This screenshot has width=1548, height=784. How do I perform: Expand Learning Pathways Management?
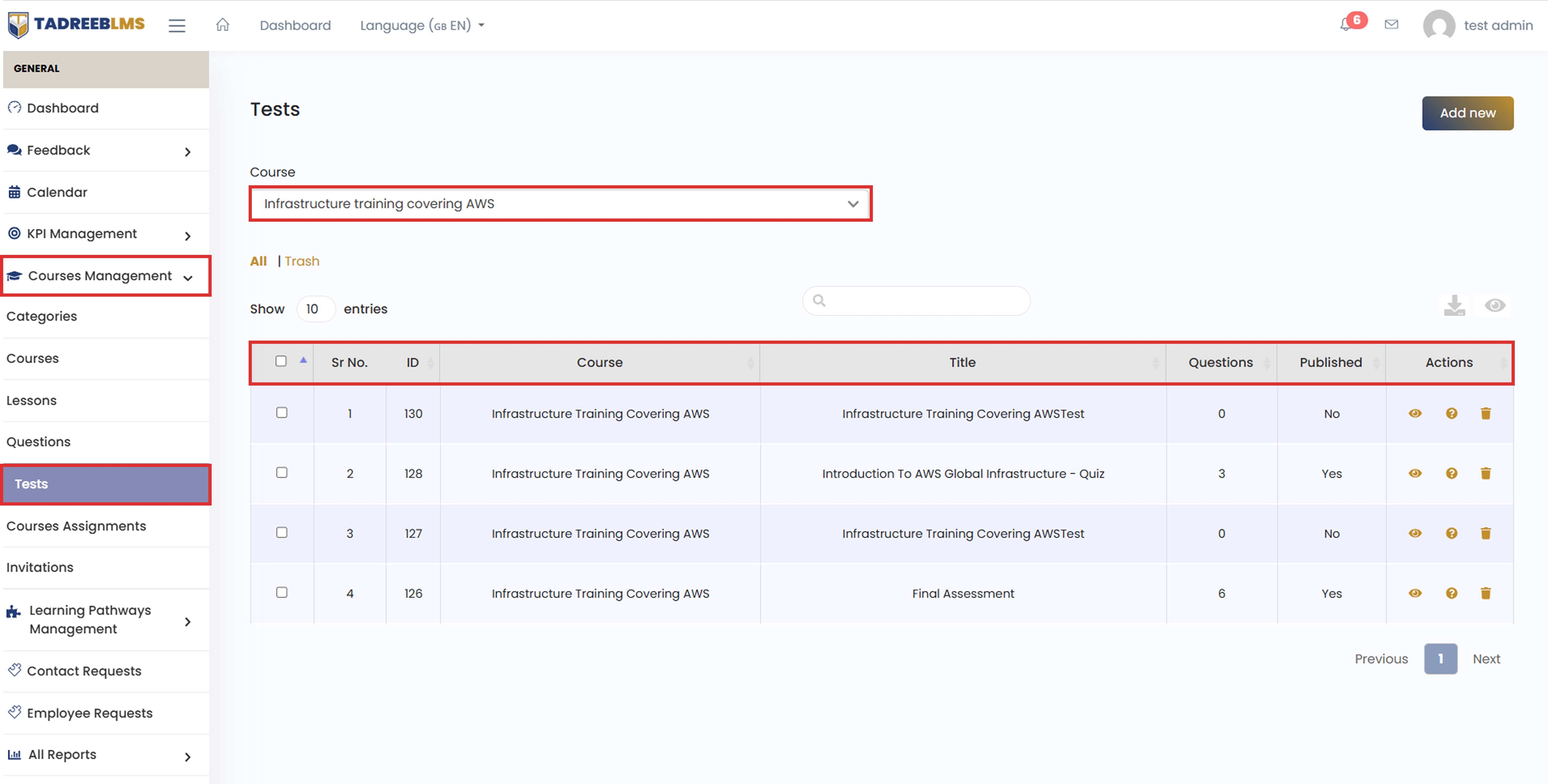106,619
